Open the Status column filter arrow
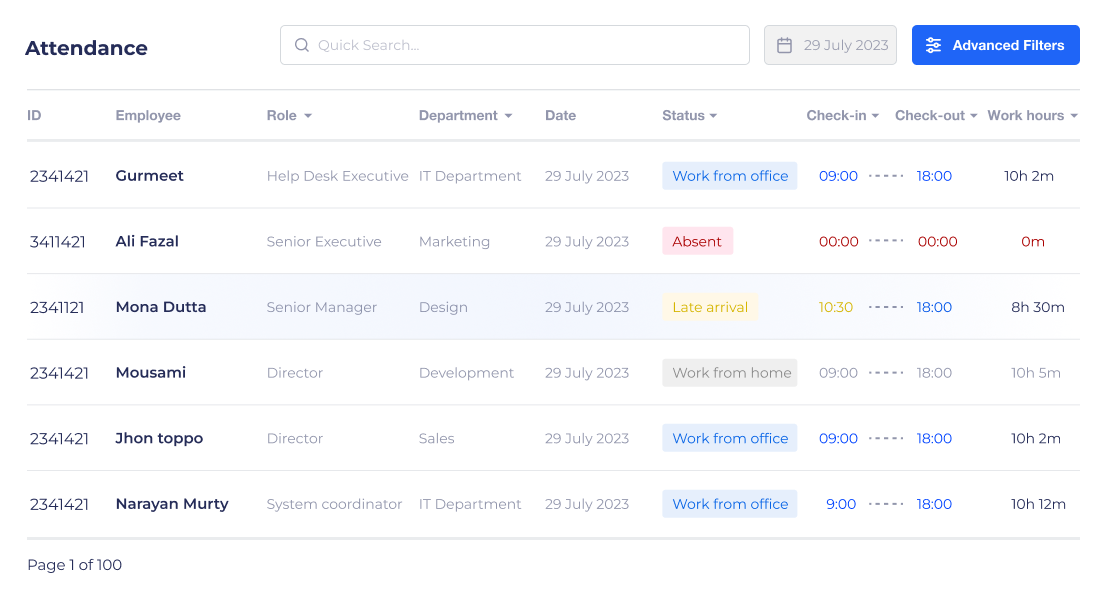Image resolution: width=1106 pixels, height=593 pixels. point(714,116)
